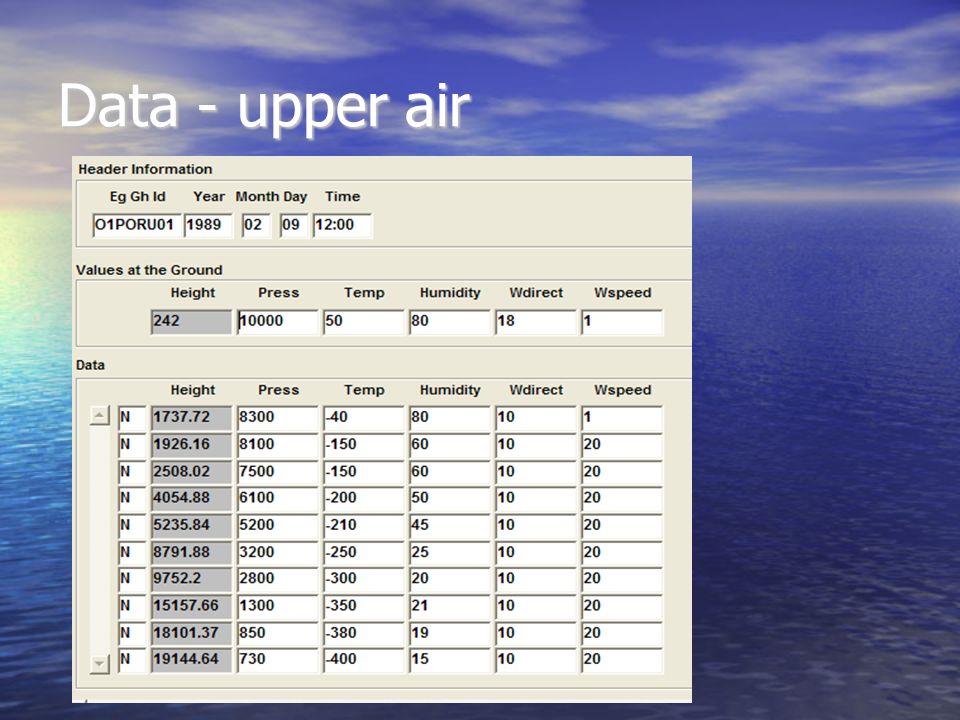Click the scroll up arrow in Data table
960x720 pixels.
99,416
